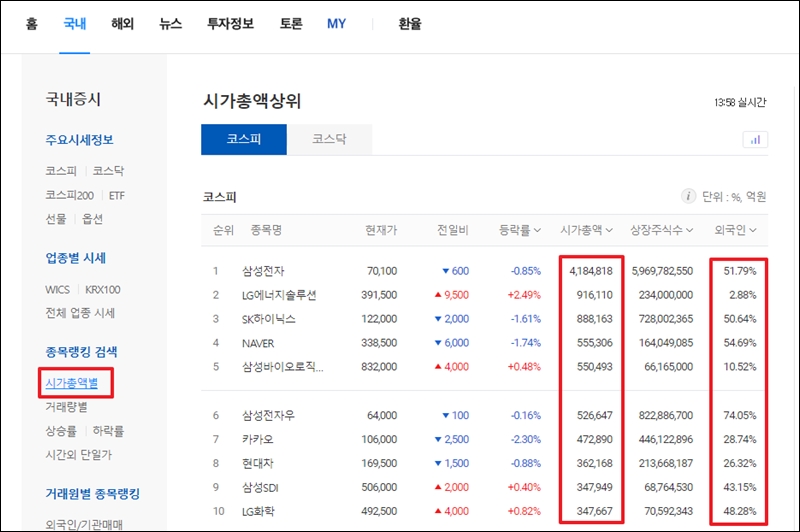Open the NAVER stock

coord(258,343)
